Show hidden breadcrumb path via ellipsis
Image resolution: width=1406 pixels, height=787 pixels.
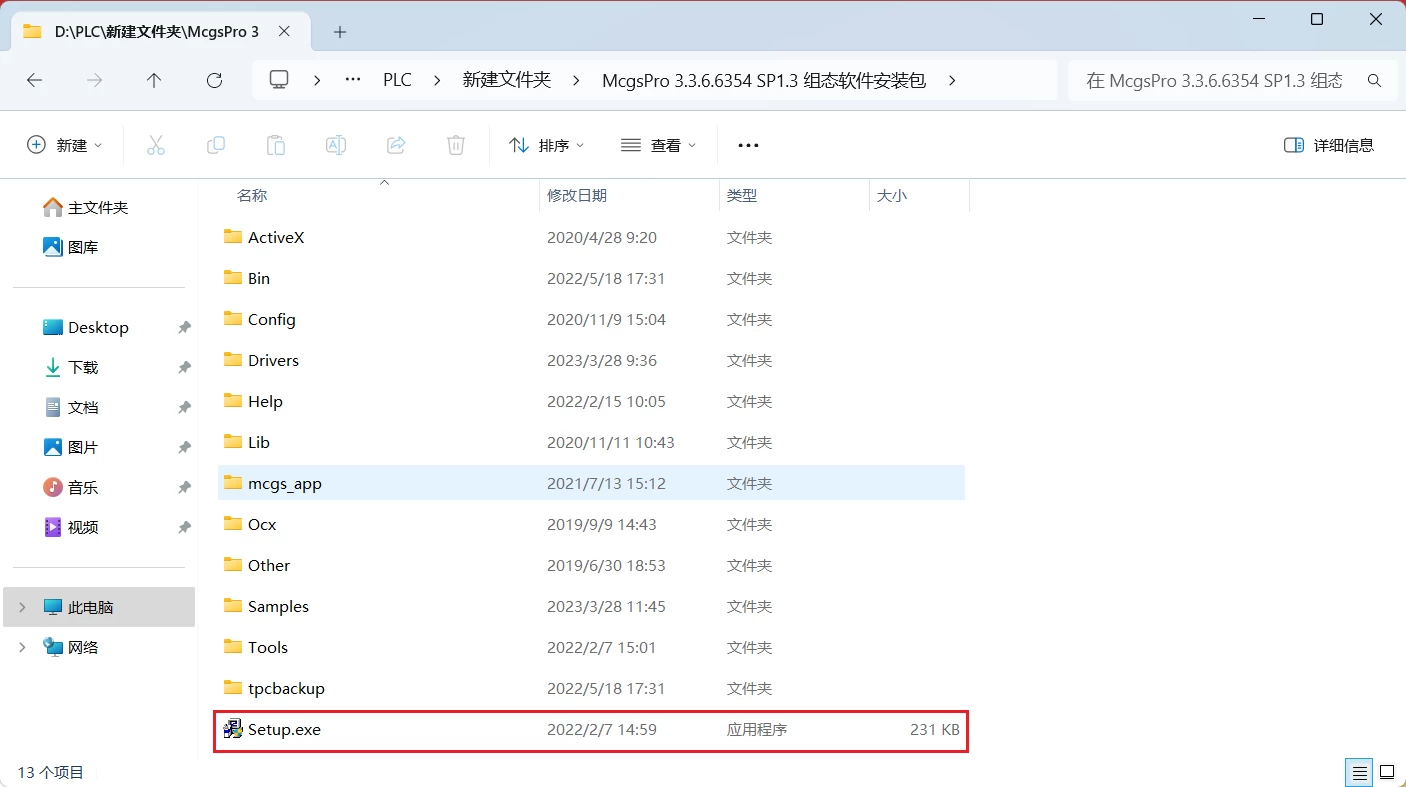352,80
